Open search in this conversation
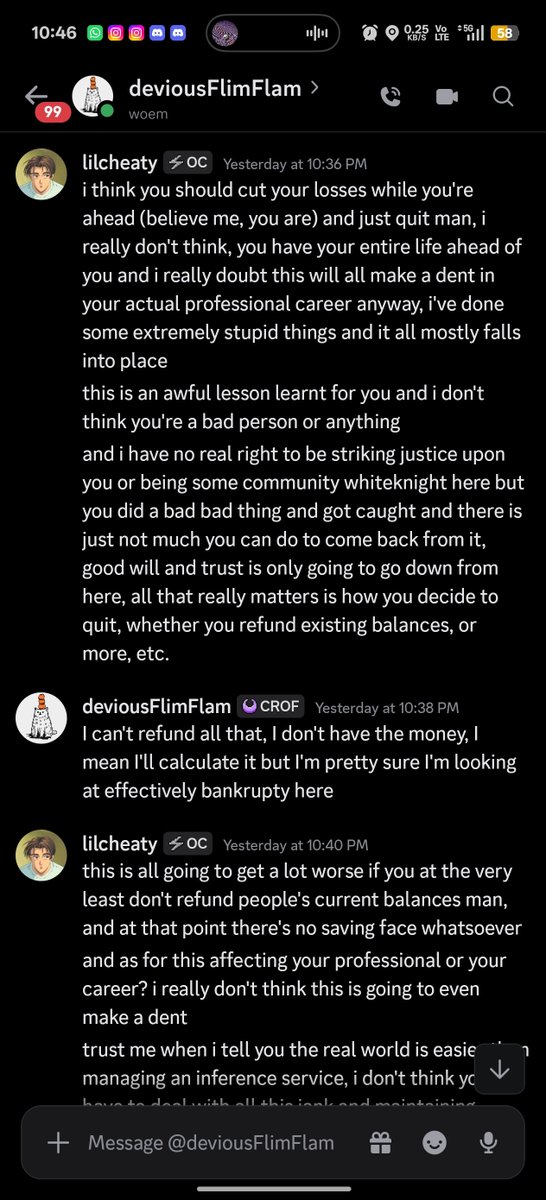546x1200 pixels. [x=503, y=96]
